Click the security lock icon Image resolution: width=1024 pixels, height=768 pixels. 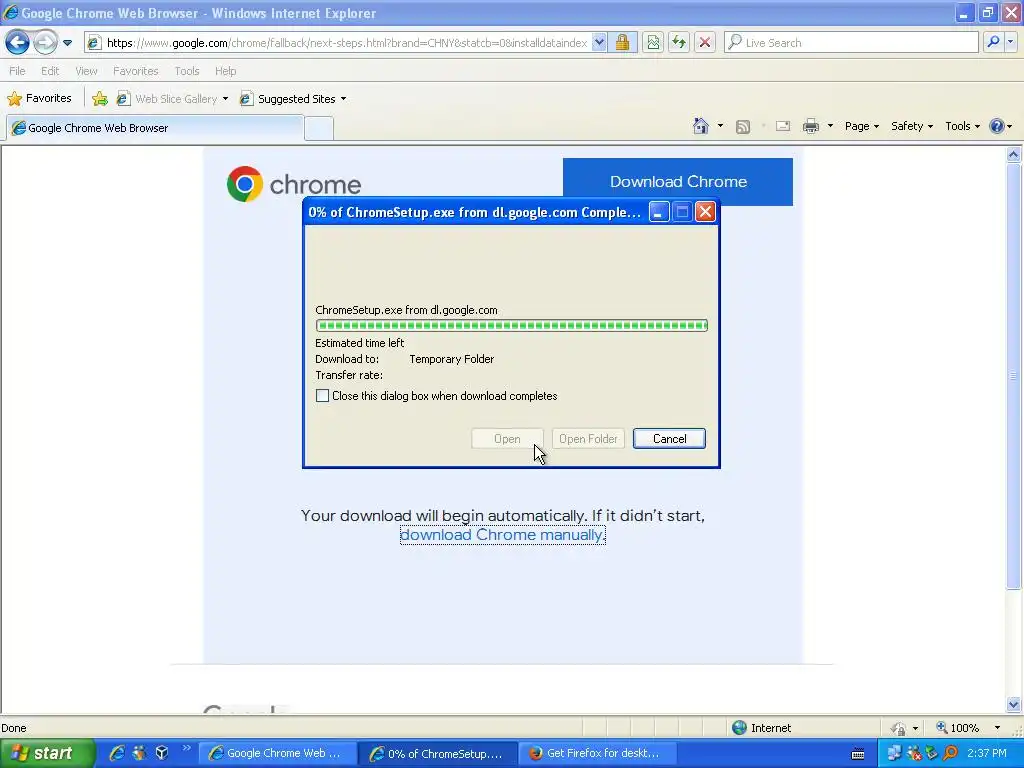coord(622,43)
